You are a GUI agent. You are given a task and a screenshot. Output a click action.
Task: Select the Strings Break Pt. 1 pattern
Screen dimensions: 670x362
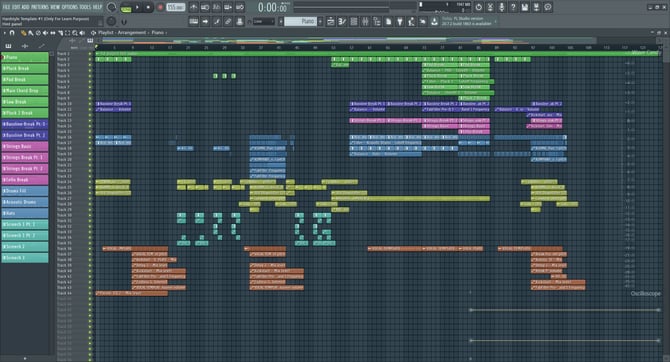pos(25,157)
